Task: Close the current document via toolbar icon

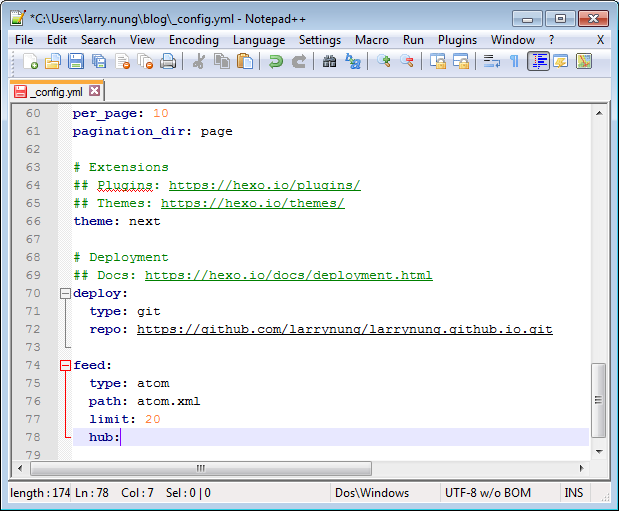Action: [122, 62]
